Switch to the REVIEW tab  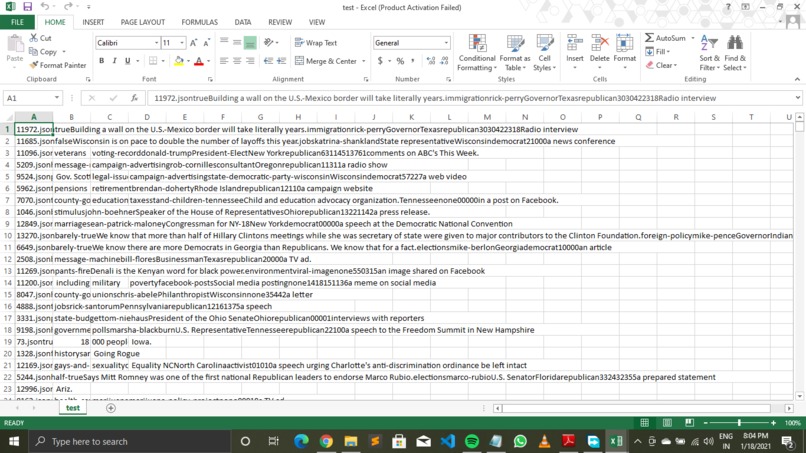[280, 22]
